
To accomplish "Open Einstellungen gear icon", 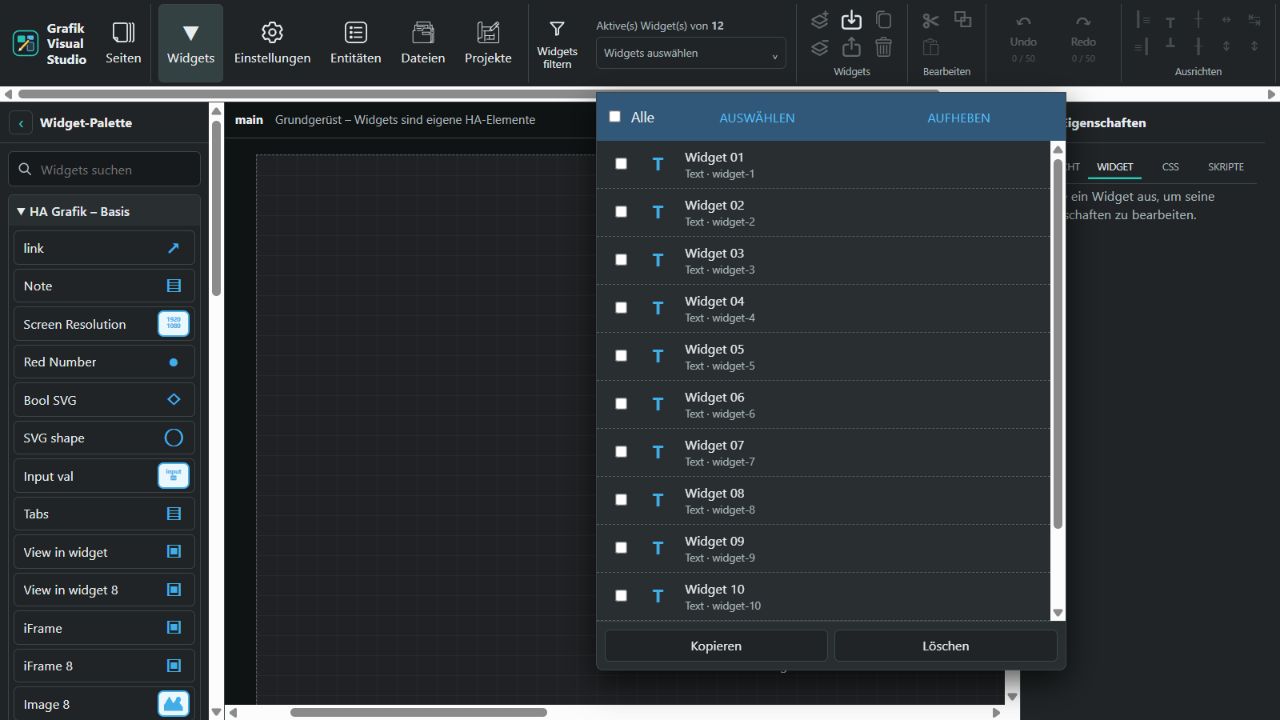I will tap(272, 32).
